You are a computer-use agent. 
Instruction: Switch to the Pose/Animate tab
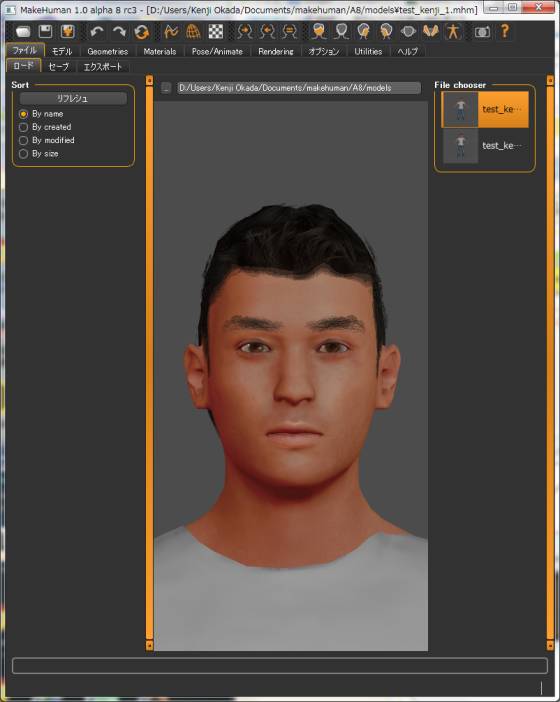217,51
